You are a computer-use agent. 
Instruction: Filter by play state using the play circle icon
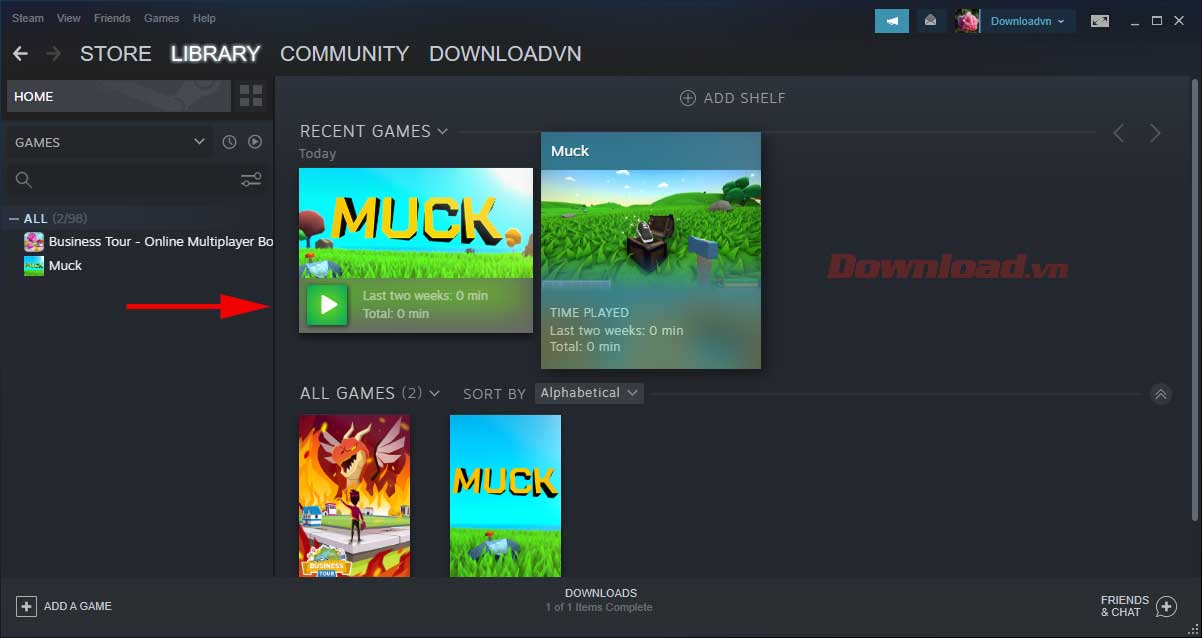coord(254,142)
